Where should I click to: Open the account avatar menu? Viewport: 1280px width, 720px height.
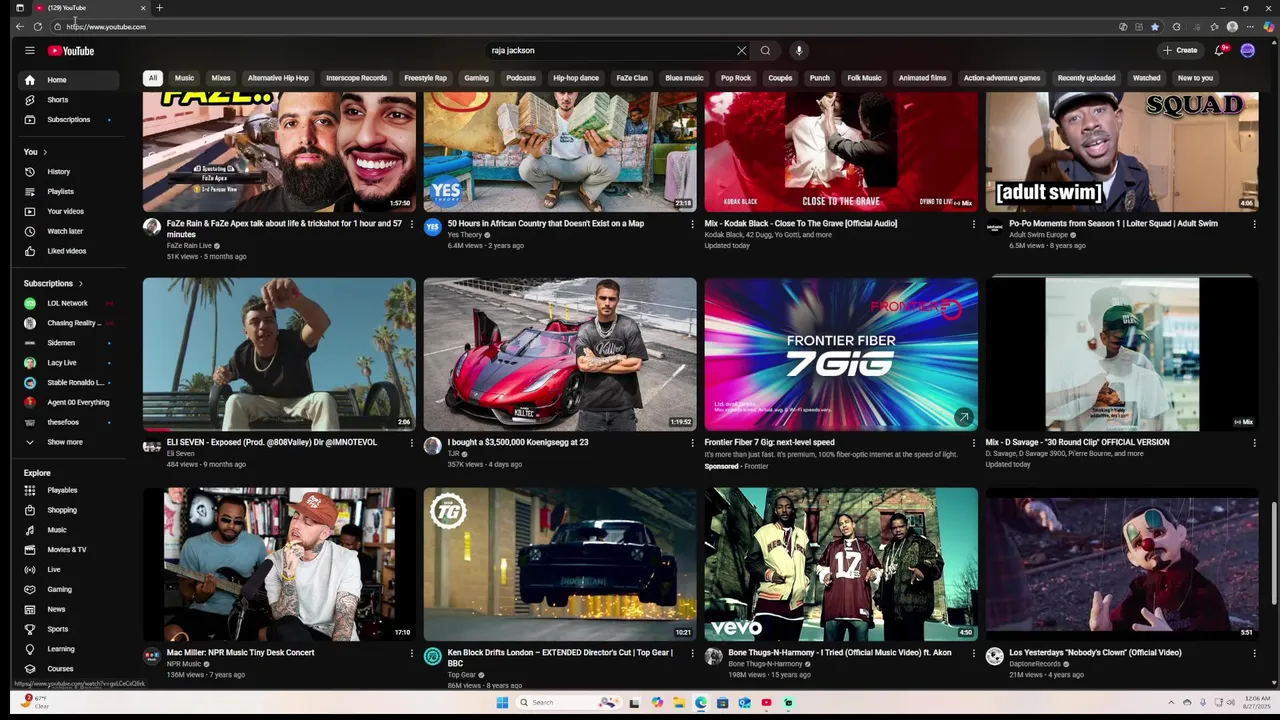coord(1247,50)
